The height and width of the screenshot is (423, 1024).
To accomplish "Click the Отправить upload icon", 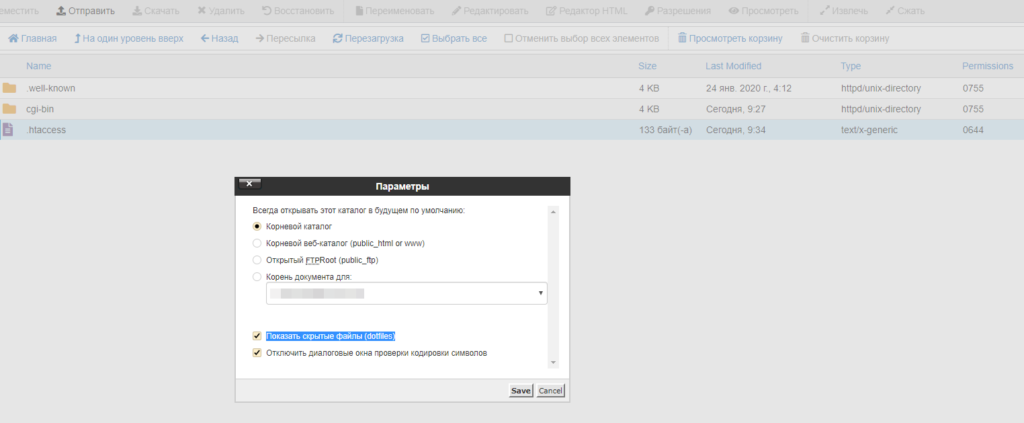I will pyautogui.click(x=61, y=11).
